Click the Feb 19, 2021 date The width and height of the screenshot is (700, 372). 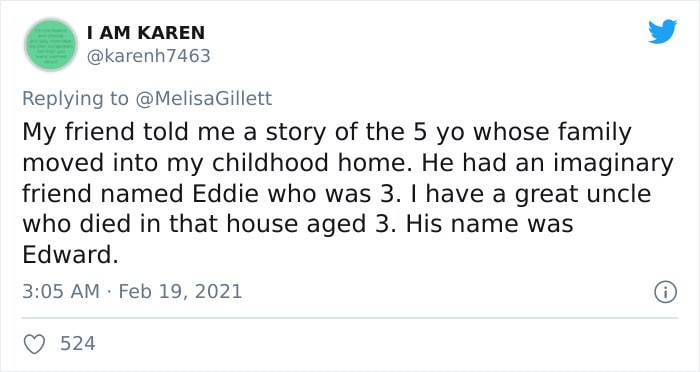pos(180,292)
